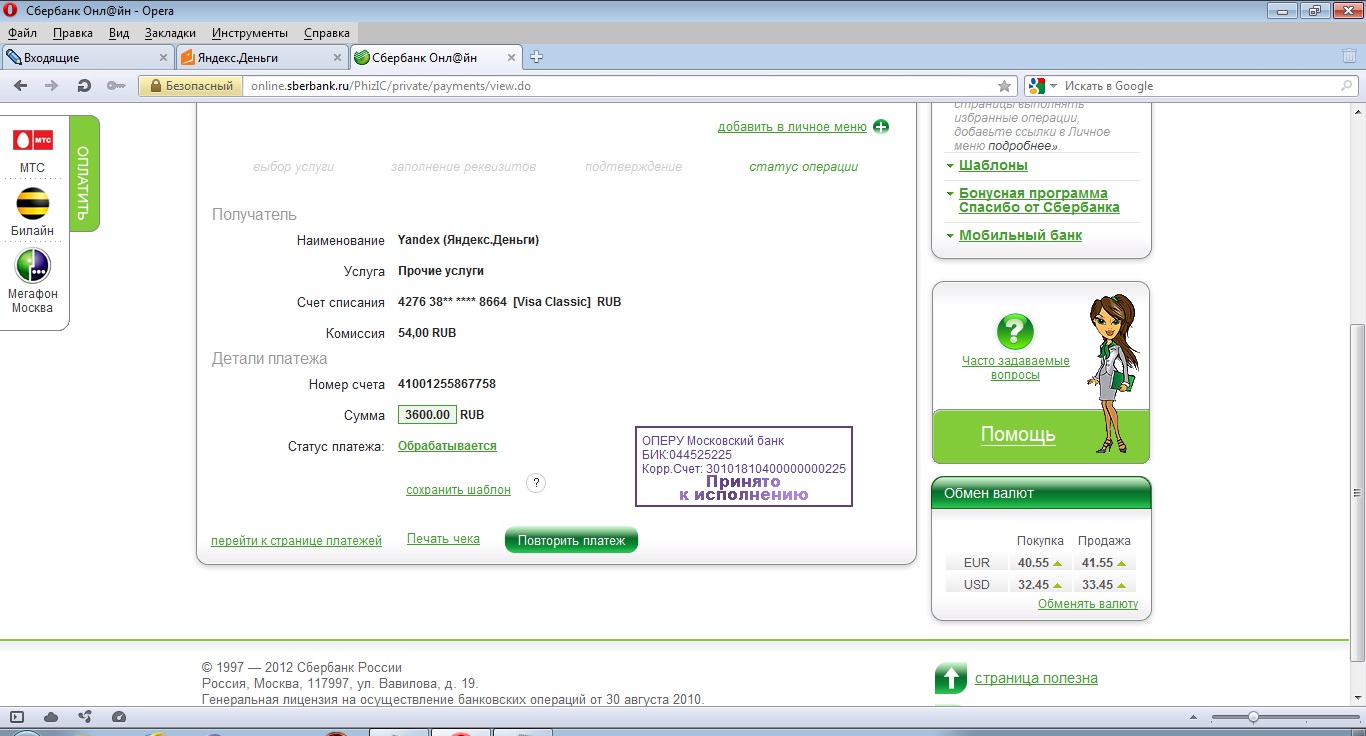Screen dimensions: 1366x736
Task: Open the Справка menu
Action: [327, 33]
